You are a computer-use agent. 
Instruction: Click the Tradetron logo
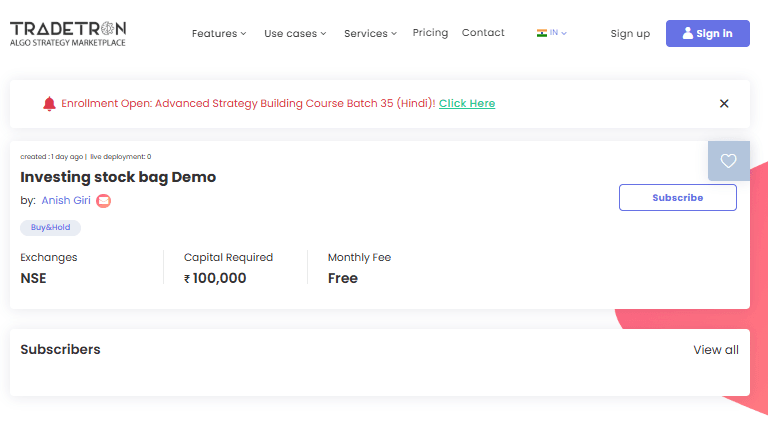pyautogui.click(x=68, y=33)
